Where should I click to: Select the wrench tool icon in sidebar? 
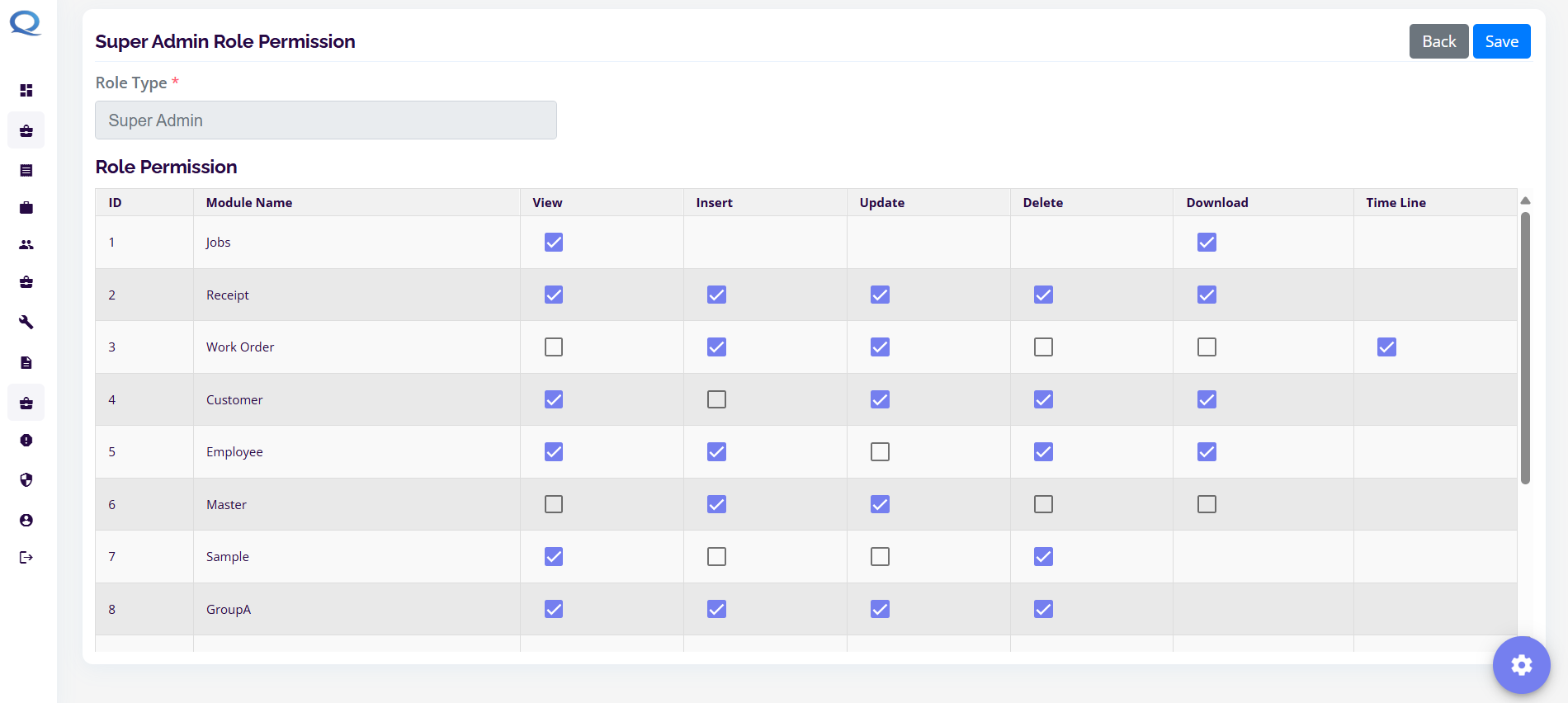click(x=26, y=323)
